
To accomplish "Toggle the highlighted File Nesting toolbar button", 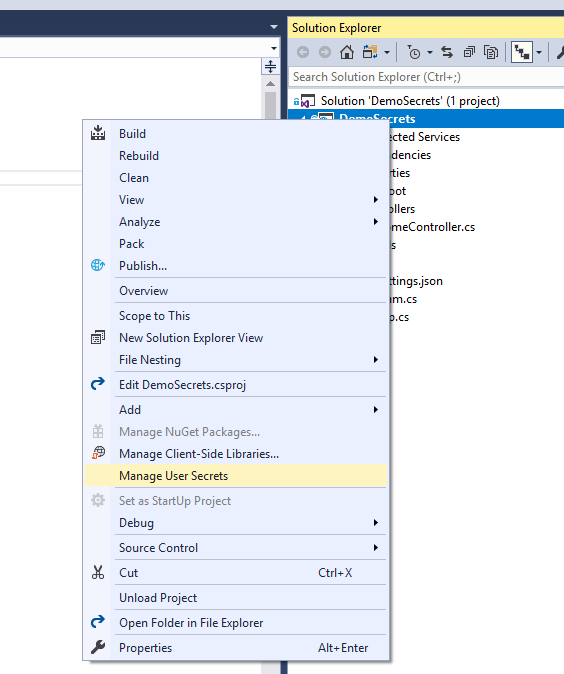I will (522, 52).
